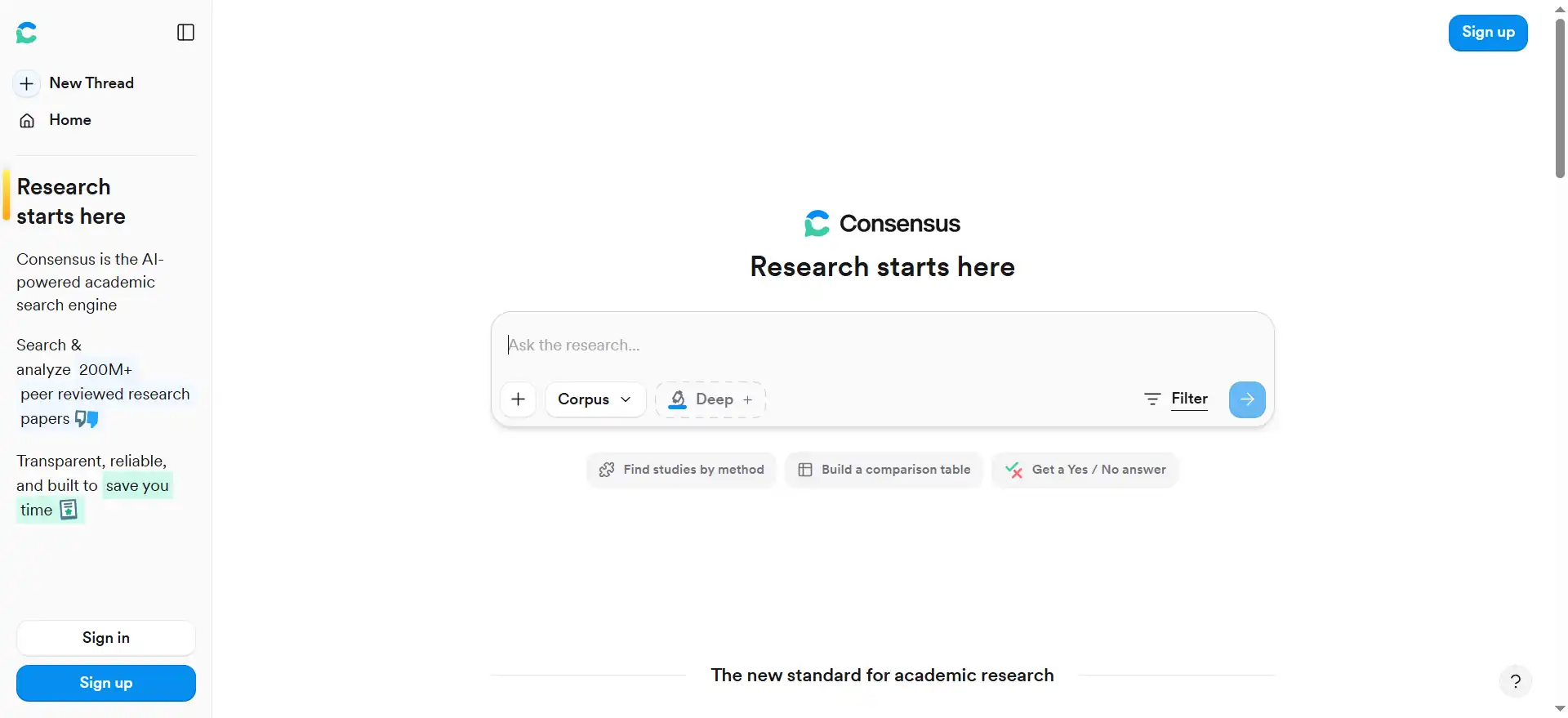
Task: Click the filter lines icon
Action: click(x=1152, y=399)
